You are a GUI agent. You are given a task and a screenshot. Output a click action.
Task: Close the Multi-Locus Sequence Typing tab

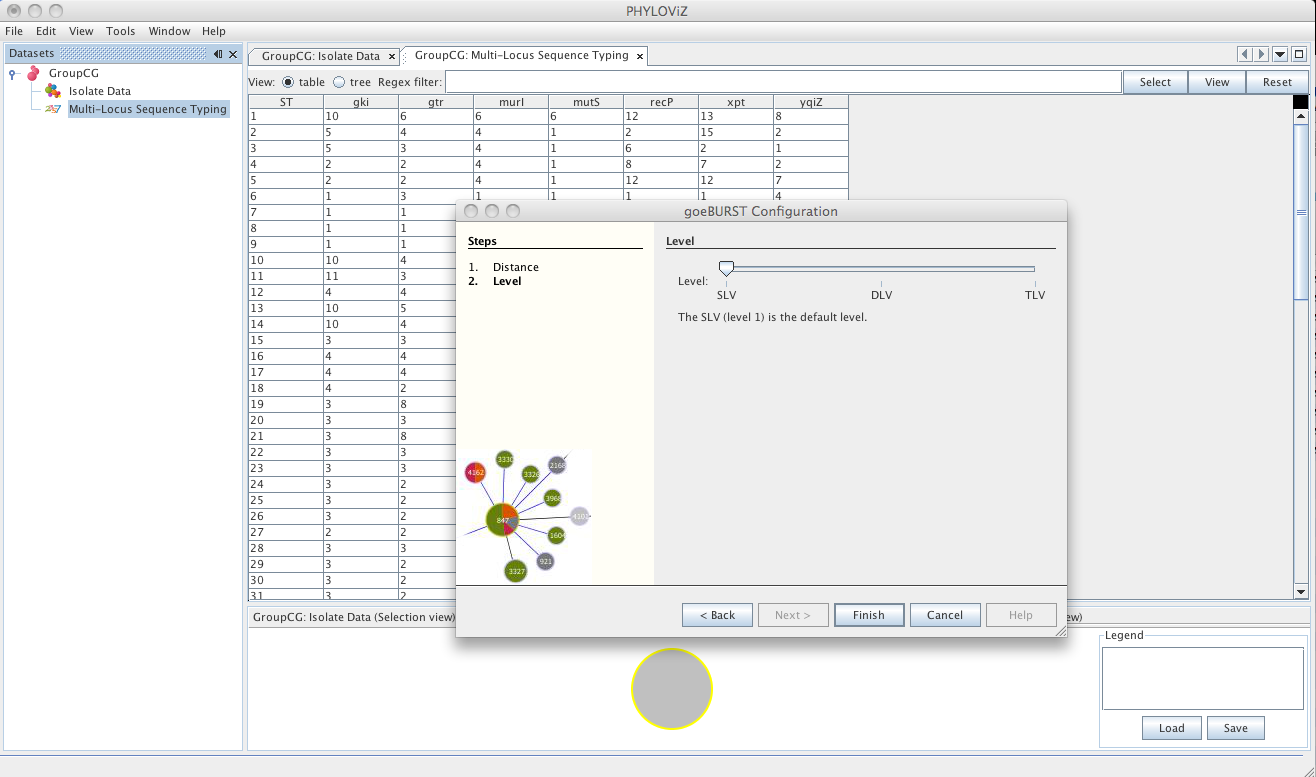(x=640, y=56)
